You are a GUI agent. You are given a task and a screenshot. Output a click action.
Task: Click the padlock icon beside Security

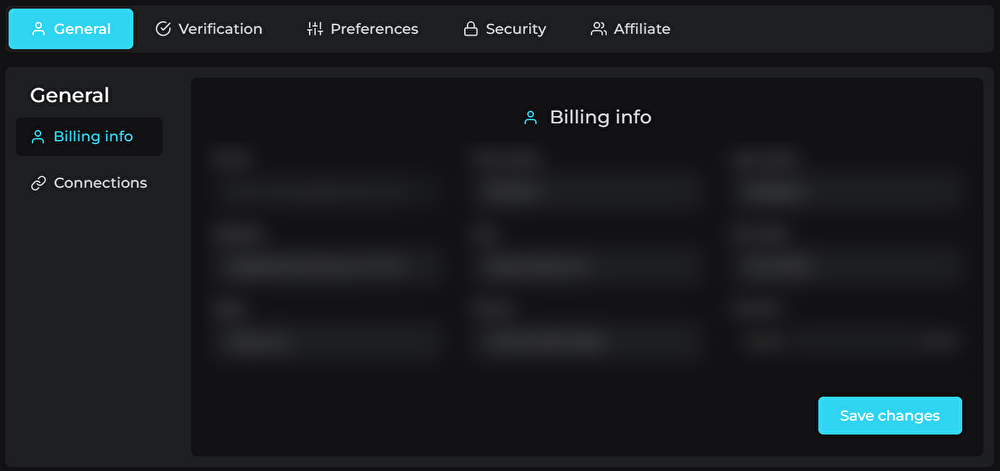tap(470, 29)
